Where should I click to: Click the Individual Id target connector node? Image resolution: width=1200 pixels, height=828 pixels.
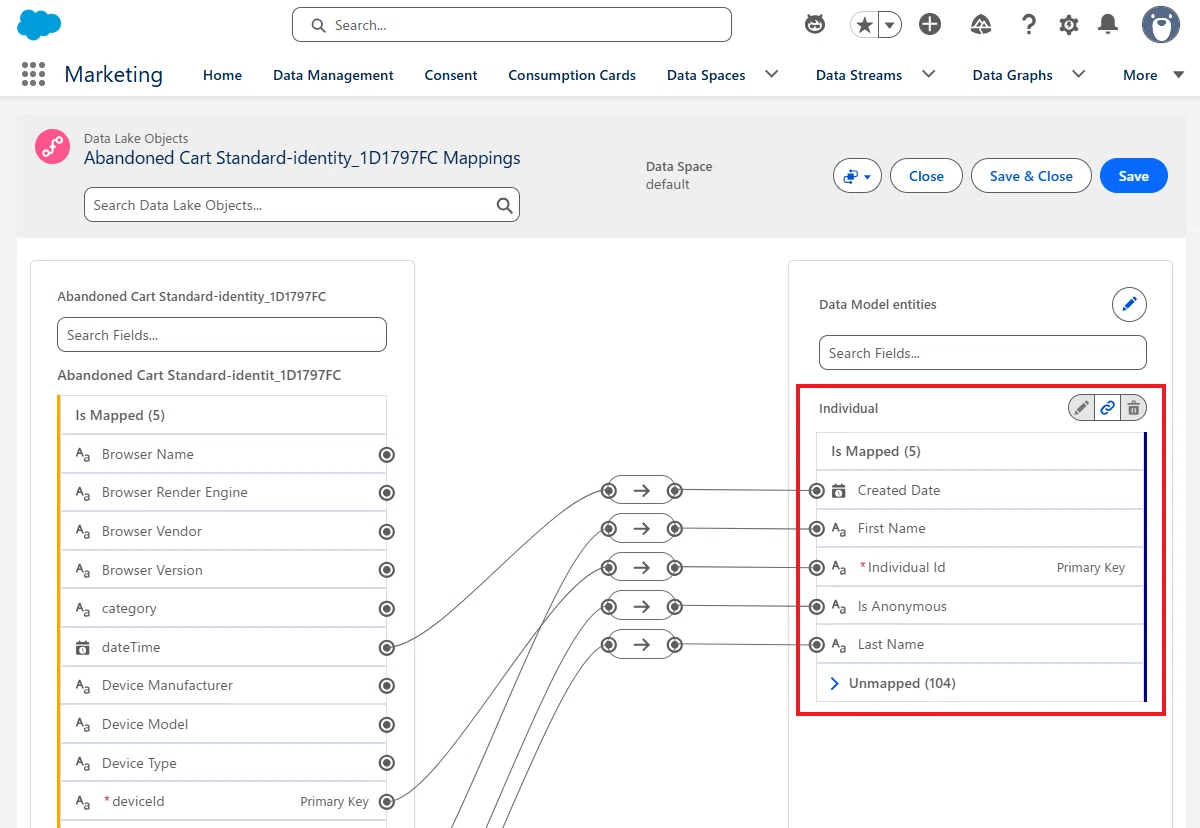[817, 568]
